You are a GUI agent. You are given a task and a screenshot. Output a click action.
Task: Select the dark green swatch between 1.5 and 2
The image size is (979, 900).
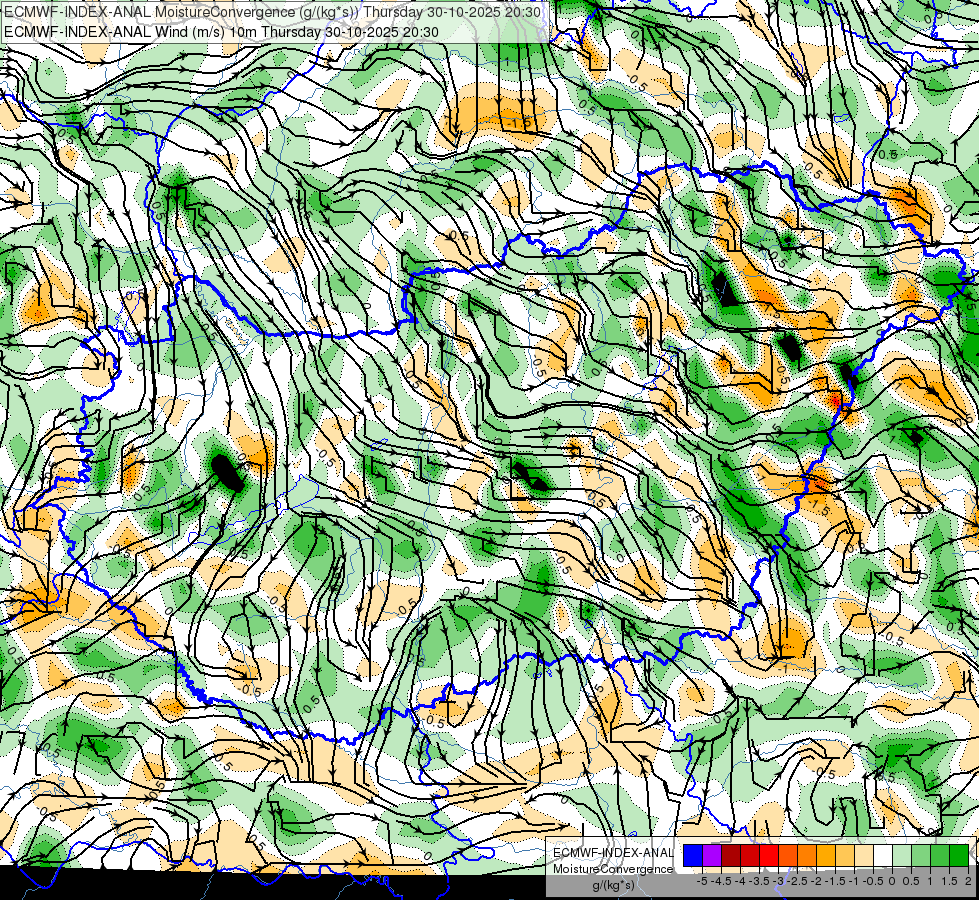959,856
